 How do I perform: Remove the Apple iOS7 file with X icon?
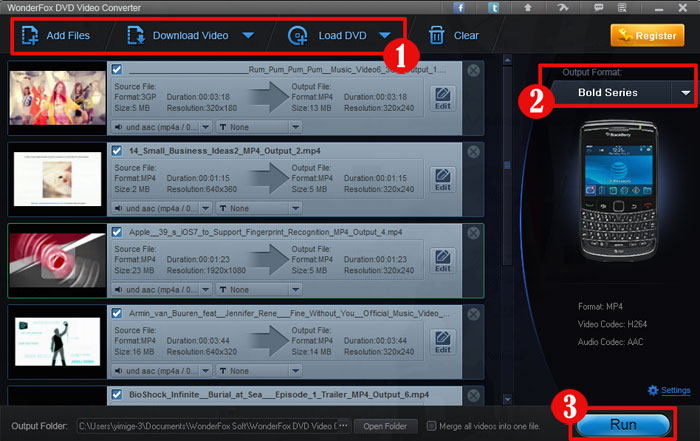point(474,233)
